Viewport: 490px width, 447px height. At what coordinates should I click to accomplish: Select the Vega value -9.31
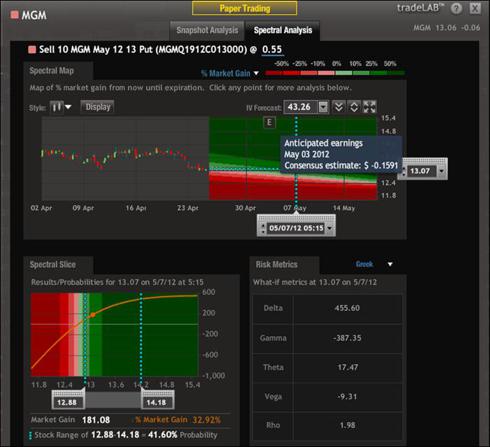(x=347, y=397)
